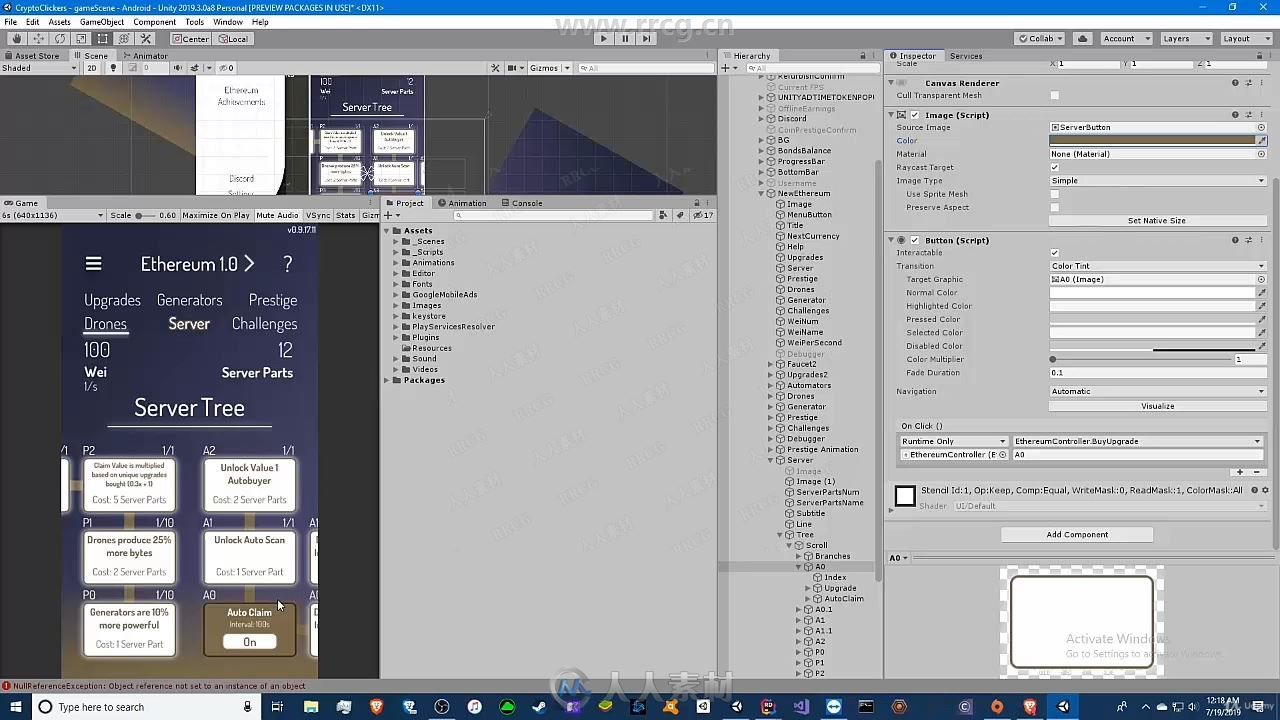Toggle the Use Sprite Mesh checkbox
Viewport: 1280px width, 720px height.
(1054, 194)
